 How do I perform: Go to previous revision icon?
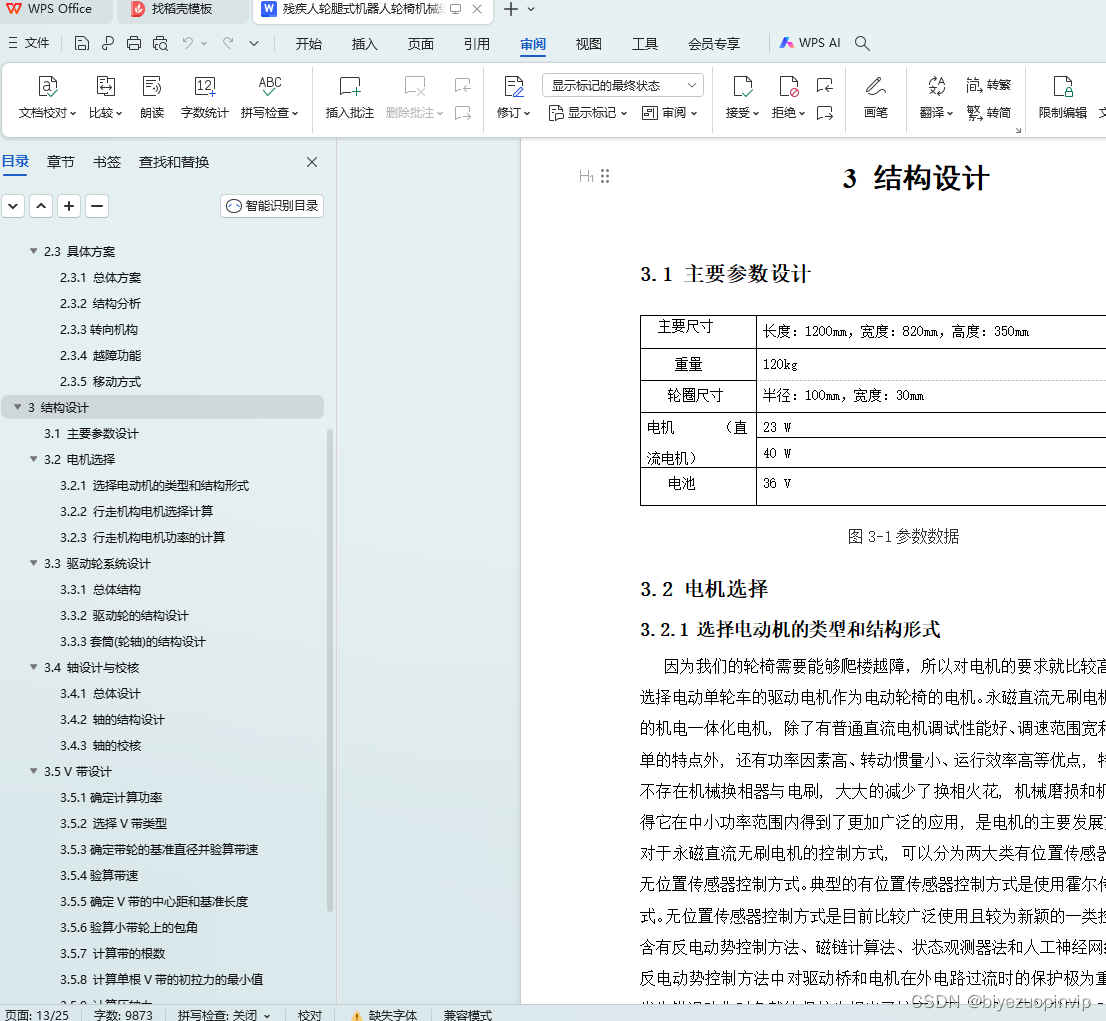pyautogui.click(x=825, y=85)
